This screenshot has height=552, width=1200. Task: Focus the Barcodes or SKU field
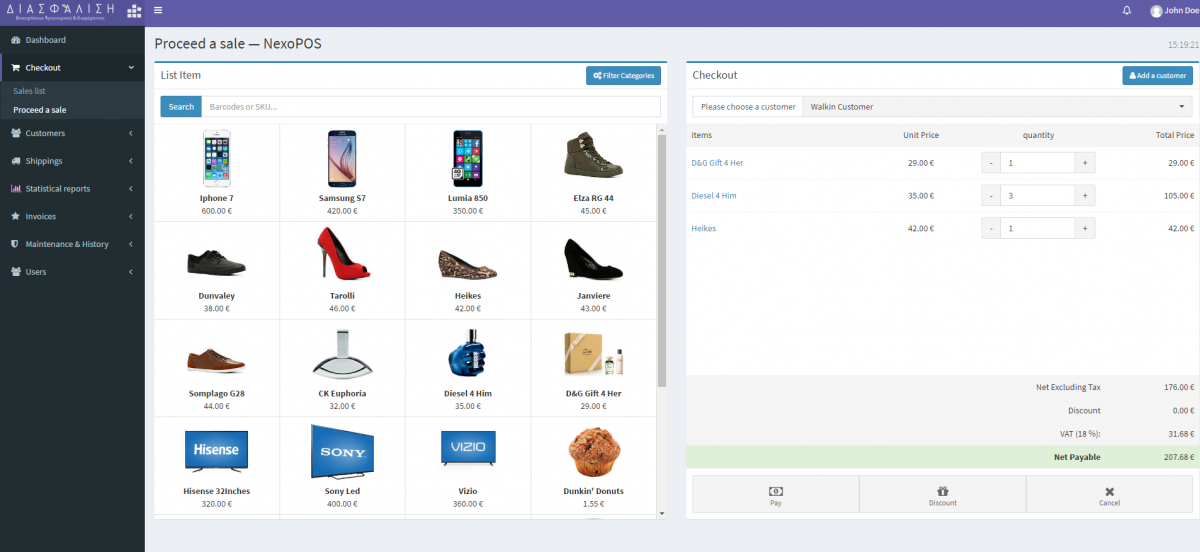tap(431, 107)
